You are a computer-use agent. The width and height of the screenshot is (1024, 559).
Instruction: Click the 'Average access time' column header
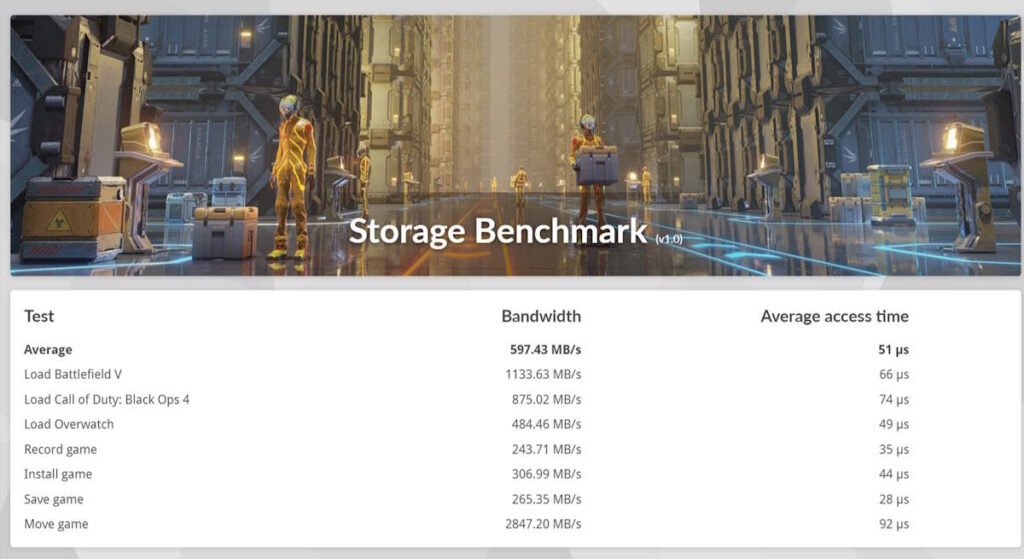pyautogui.click(x=835, y=316)
